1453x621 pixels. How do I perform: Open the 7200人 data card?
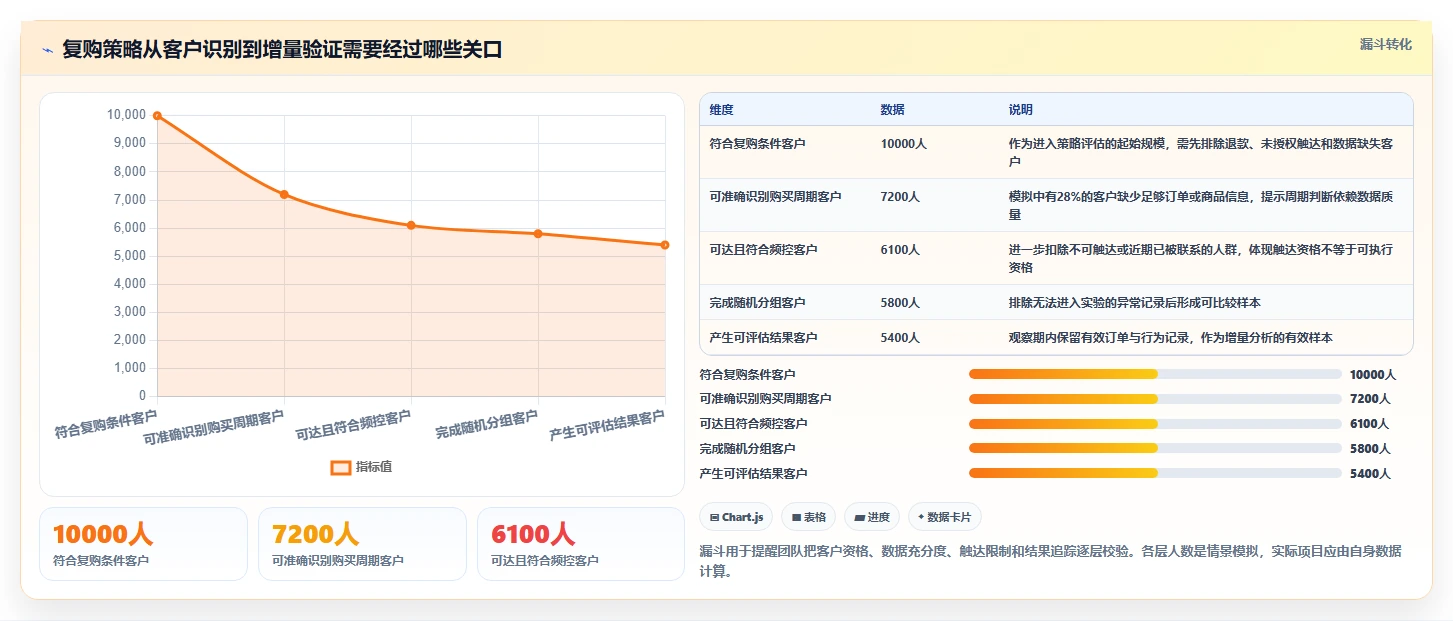point(362,544)
